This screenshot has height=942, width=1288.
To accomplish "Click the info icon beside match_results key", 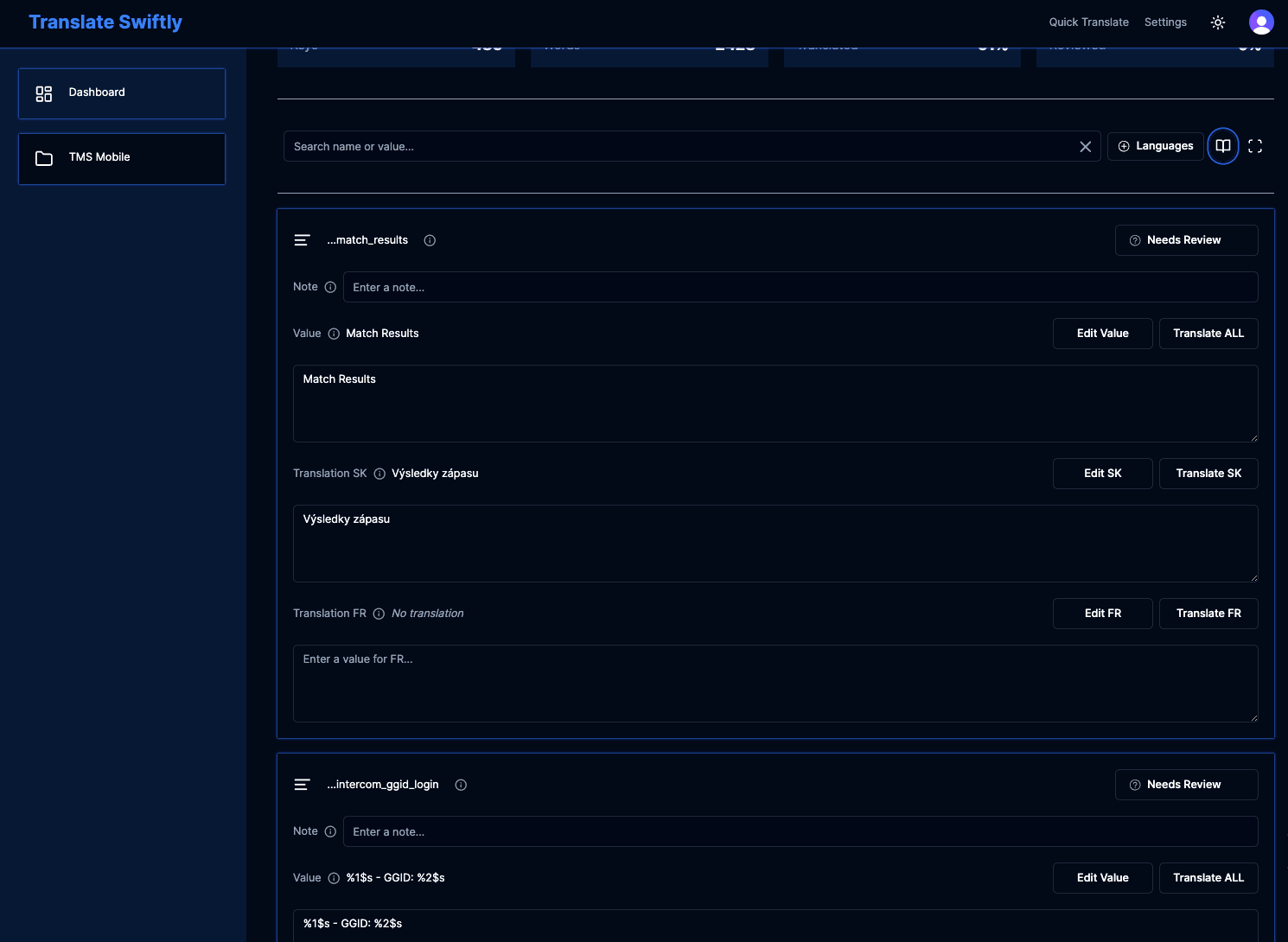I will [430, 240].
